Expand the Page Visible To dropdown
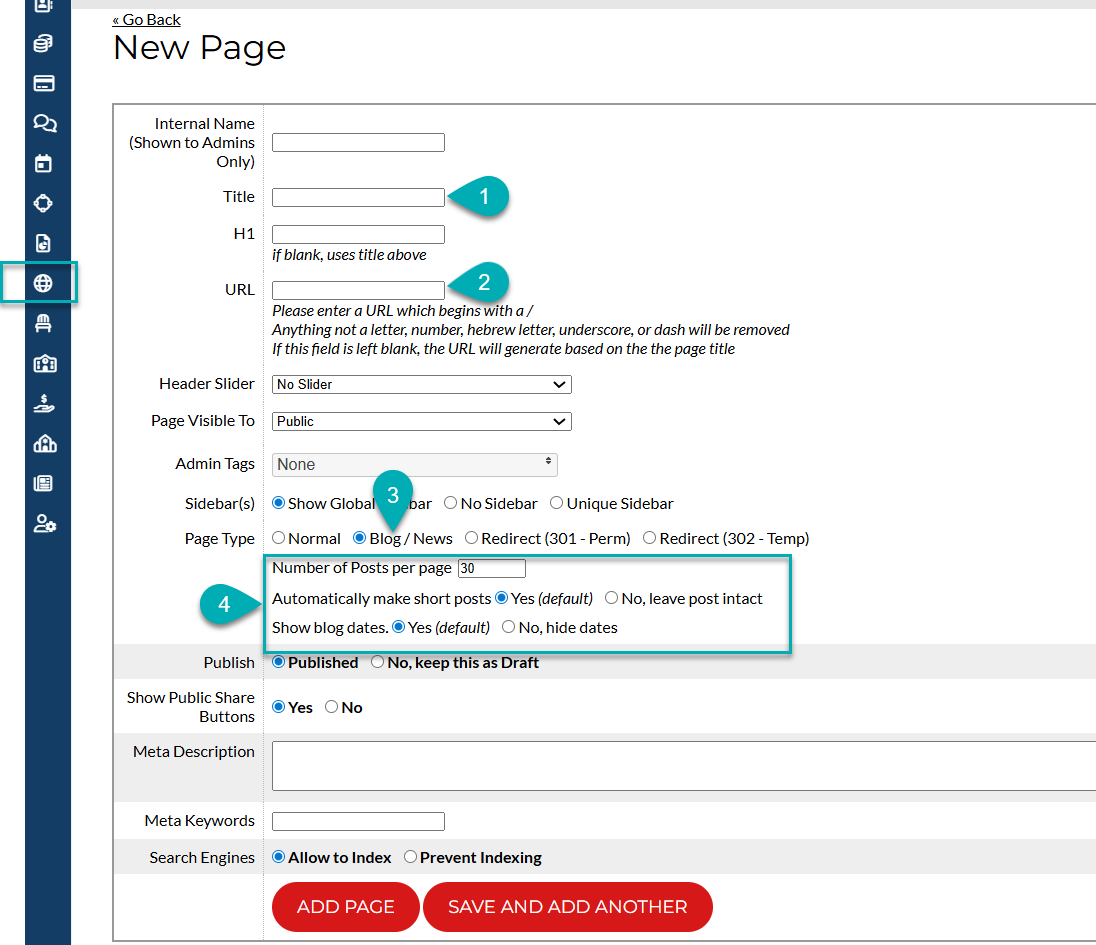 (421, 421)
